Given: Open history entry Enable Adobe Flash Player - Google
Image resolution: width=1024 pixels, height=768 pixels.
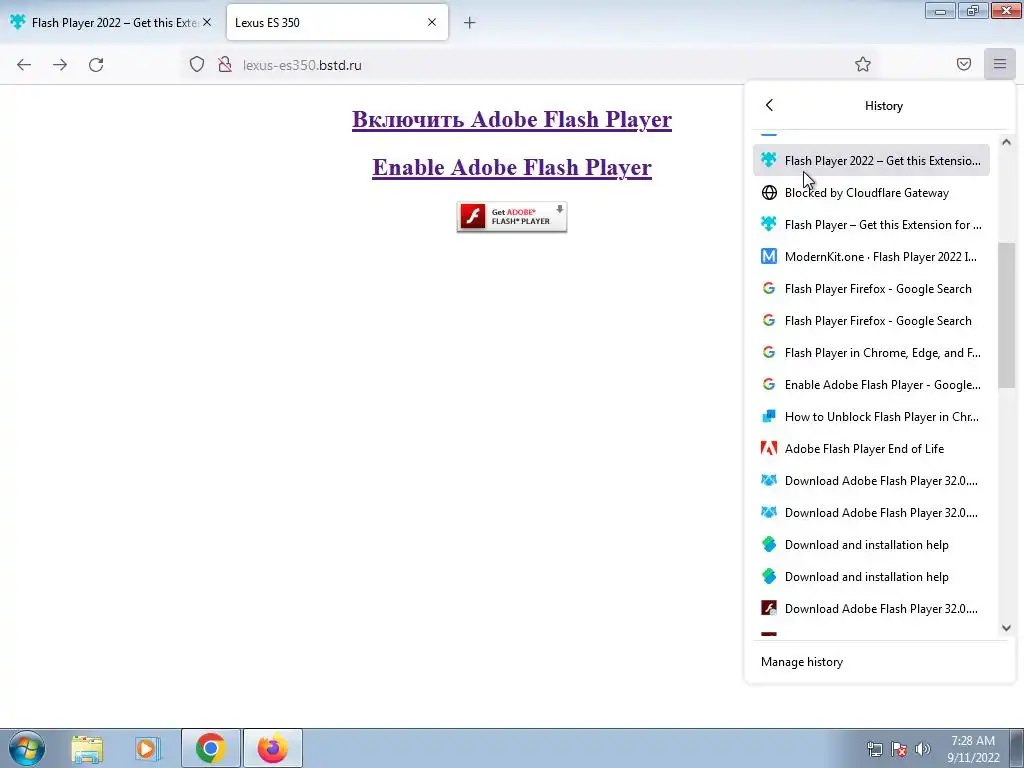Looking at the screenshot, I should tap(871, 385).
